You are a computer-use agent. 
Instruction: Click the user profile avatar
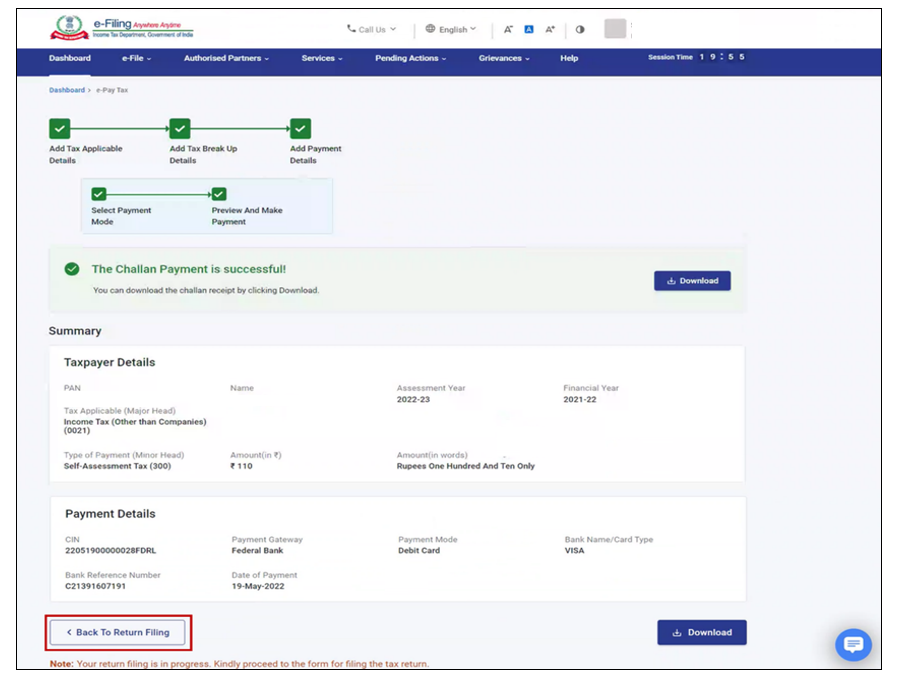tap(615, 29)
